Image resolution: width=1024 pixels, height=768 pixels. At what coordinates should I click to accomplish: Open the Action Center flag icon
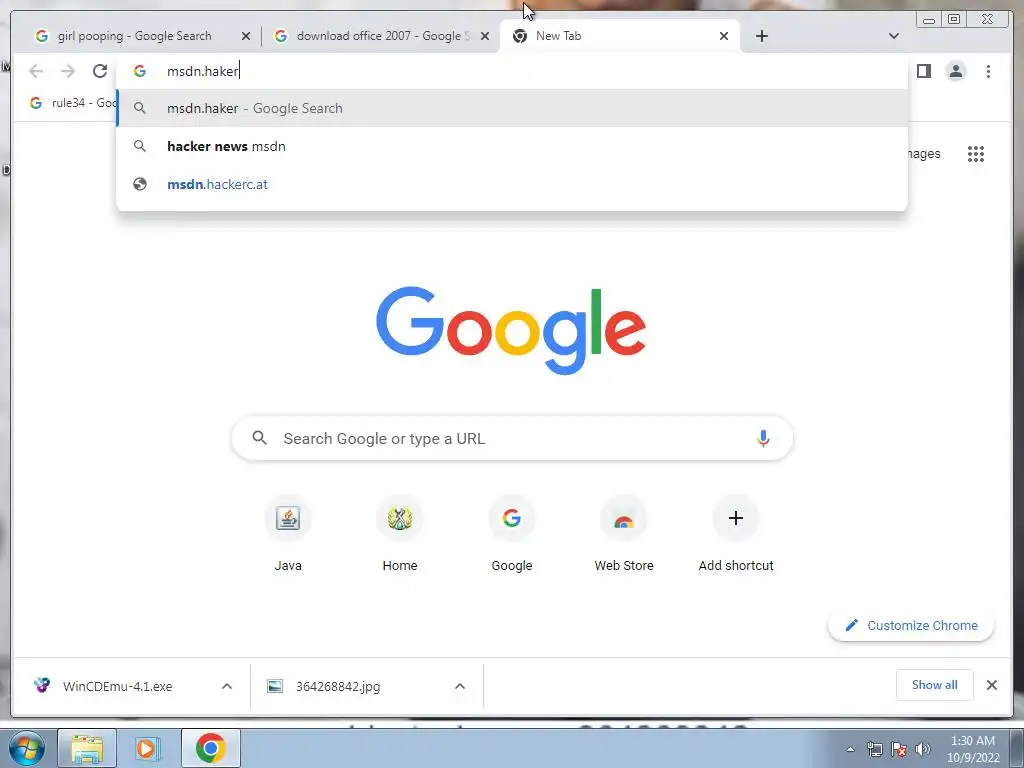pos(899,748)
